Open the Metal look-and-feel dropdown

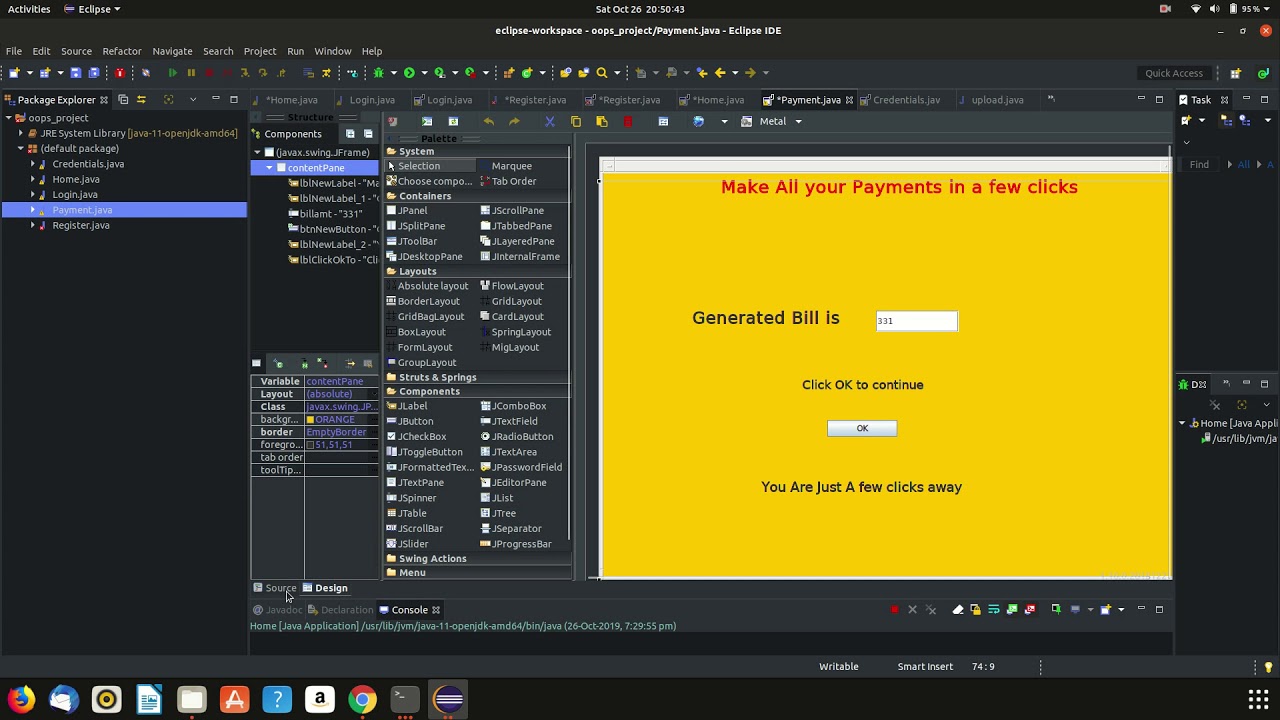tap(798, 121)
